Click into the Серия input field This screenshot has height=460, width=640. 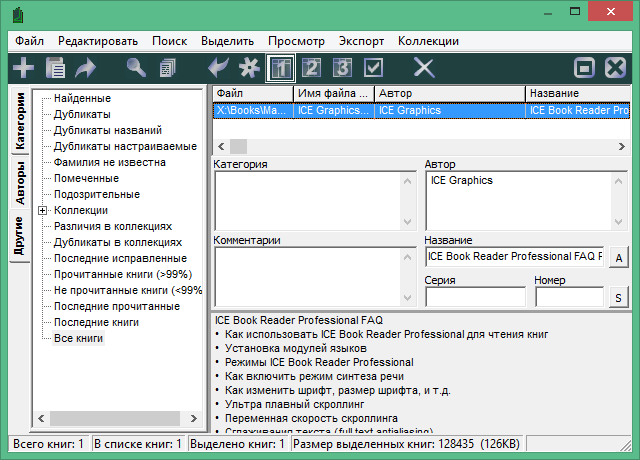474,297
